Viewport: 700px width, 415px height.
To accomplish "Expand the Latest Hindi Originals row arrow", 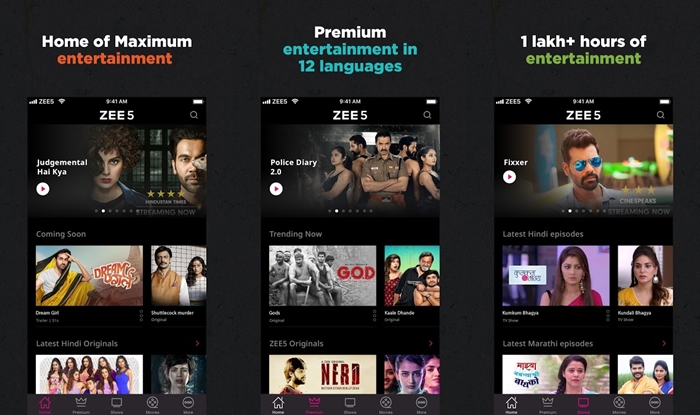I will [x=197, y=343].
